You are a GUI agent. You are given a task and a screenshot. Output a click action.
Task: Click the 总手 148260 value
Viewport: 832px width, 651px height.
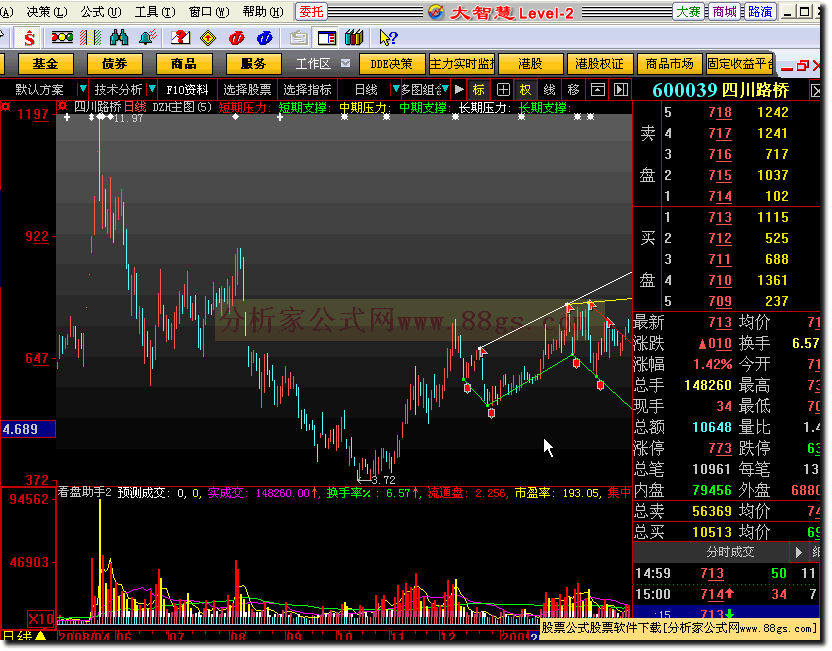tap(708, 386)
